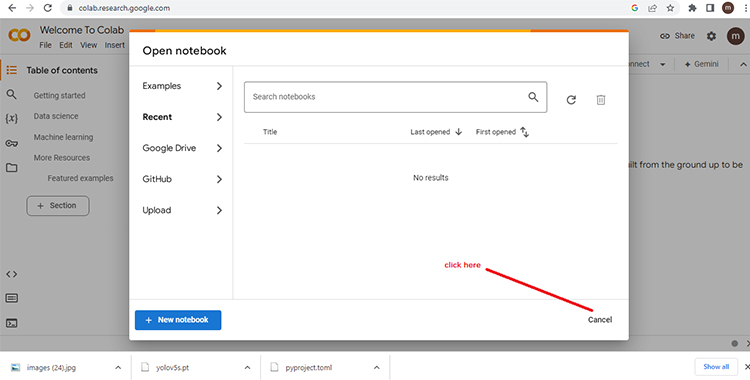Open options for images (24).jpg download
This screenshot has height=380, width=750.
118,368
